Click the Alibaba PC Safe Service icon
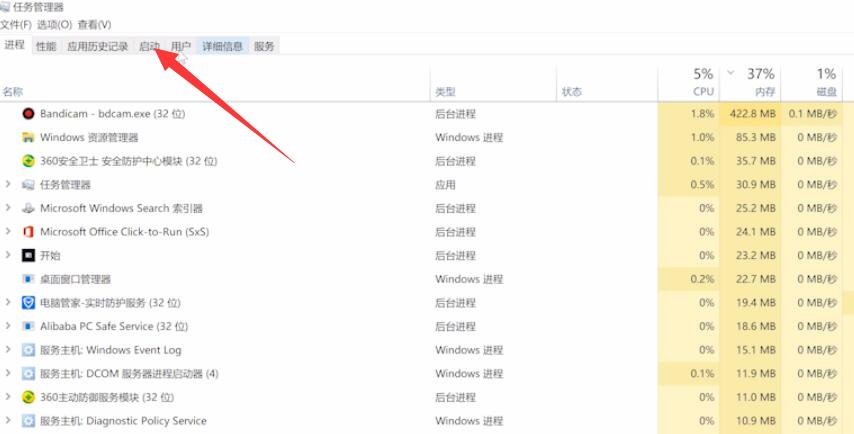The image size is (854, 434). 28,326
